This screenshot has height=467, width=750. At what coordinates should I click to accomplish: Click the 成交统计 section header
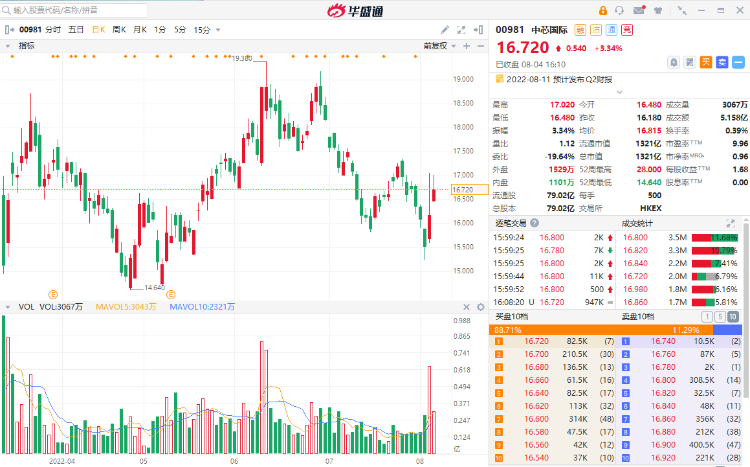[637, 223]
